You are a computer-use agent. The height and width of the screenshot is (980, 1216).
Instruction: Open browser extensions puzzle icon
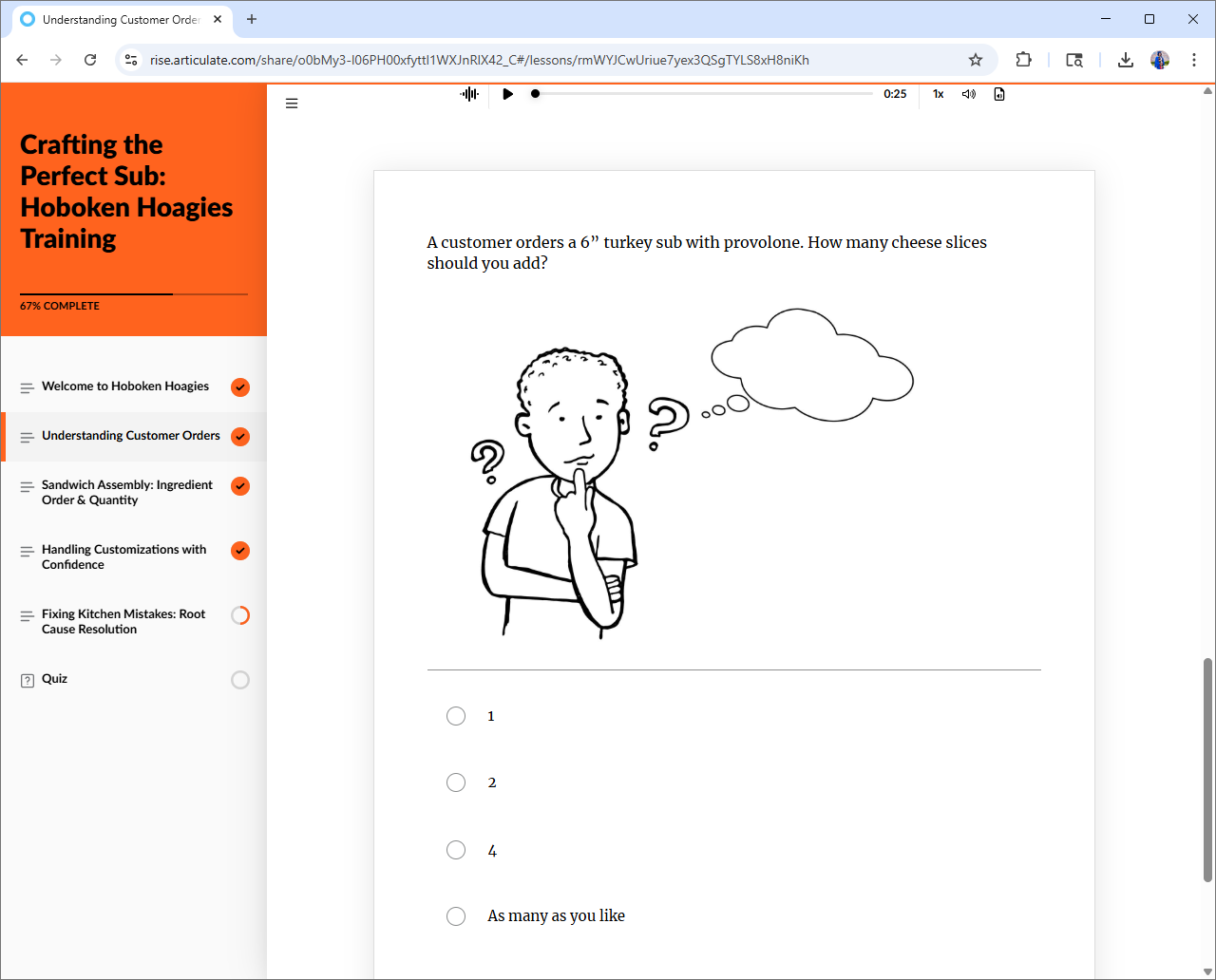tap(1023, 60)
